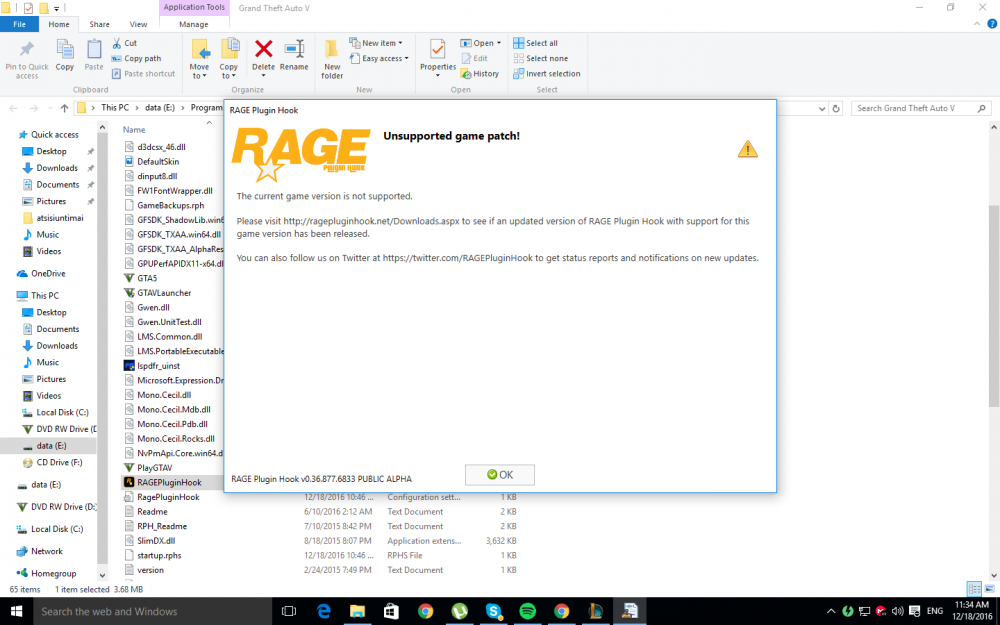Open Task View on the taskbar
Screen dimensions: 1000x625
tap(289, 611)
